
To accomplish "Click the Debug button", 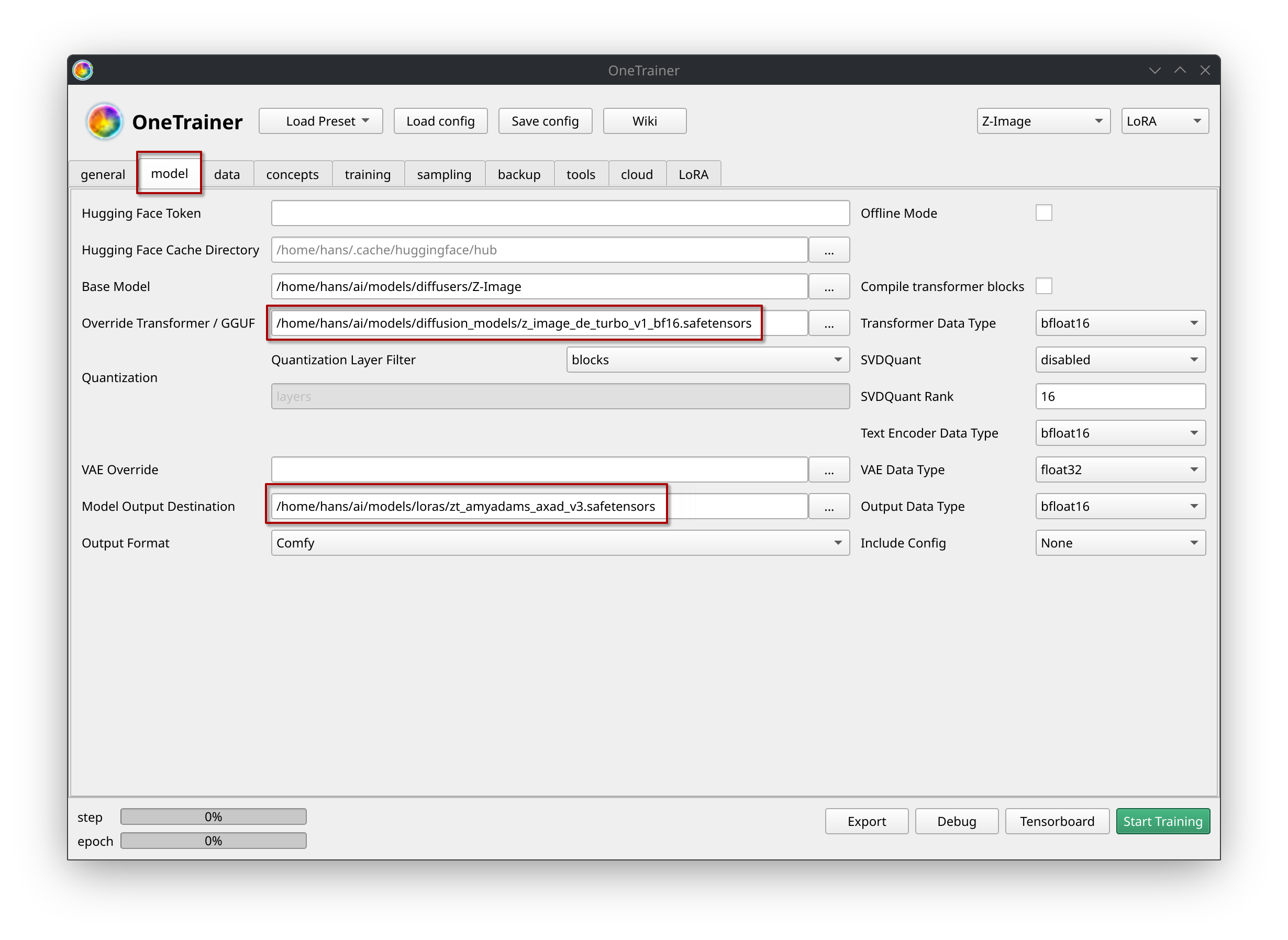I will coord(957,821).
